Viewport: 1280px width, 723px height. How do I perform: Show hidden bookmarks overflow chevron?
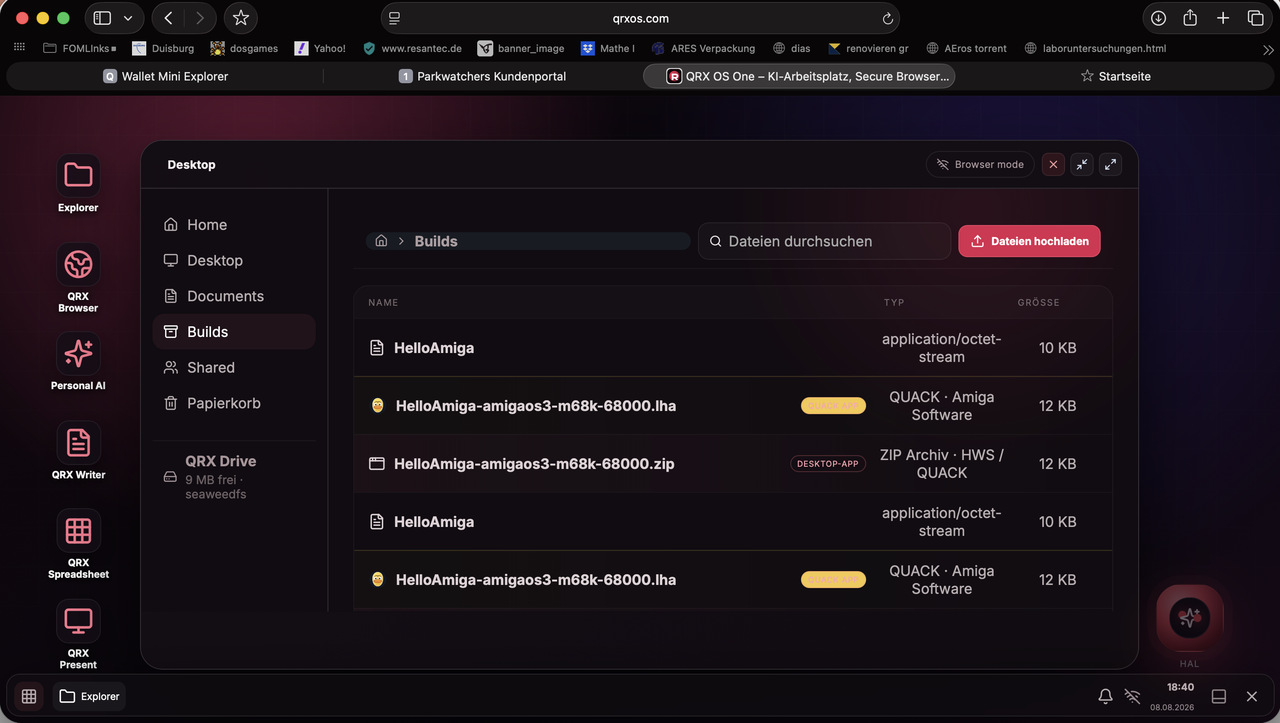1268,49
